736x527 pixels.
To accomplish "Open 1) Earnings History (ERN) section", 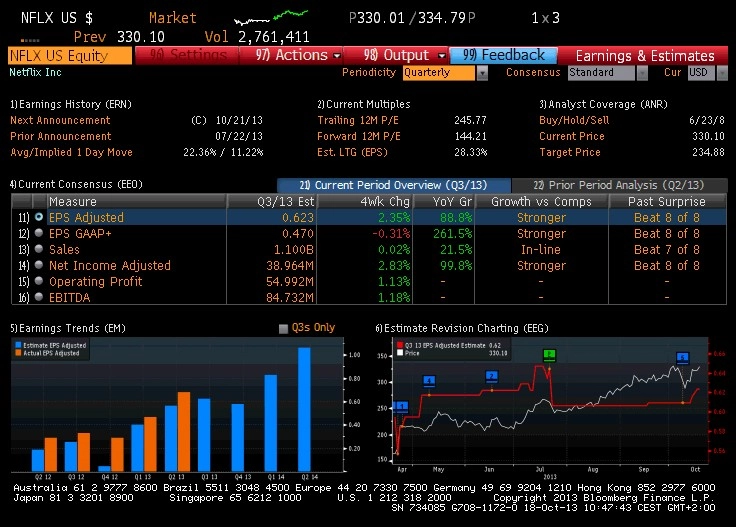I will tap(71, 104).
